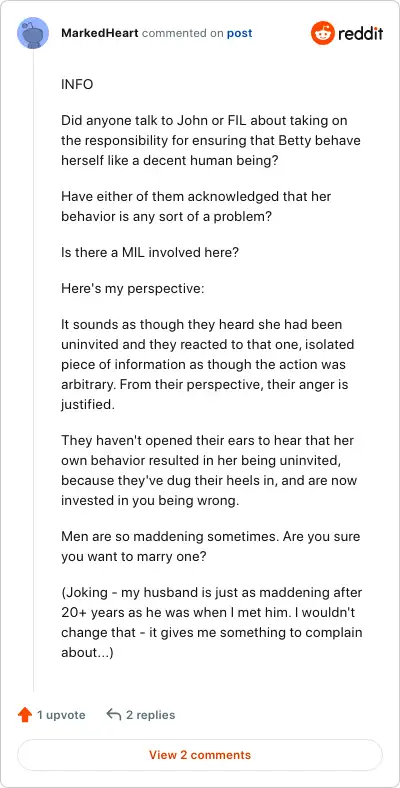Screen dimensions: 400x788
Task: Click the "They haven't opened their ears" paragraph
Action: pyautogui.click(x=209, y=470)
